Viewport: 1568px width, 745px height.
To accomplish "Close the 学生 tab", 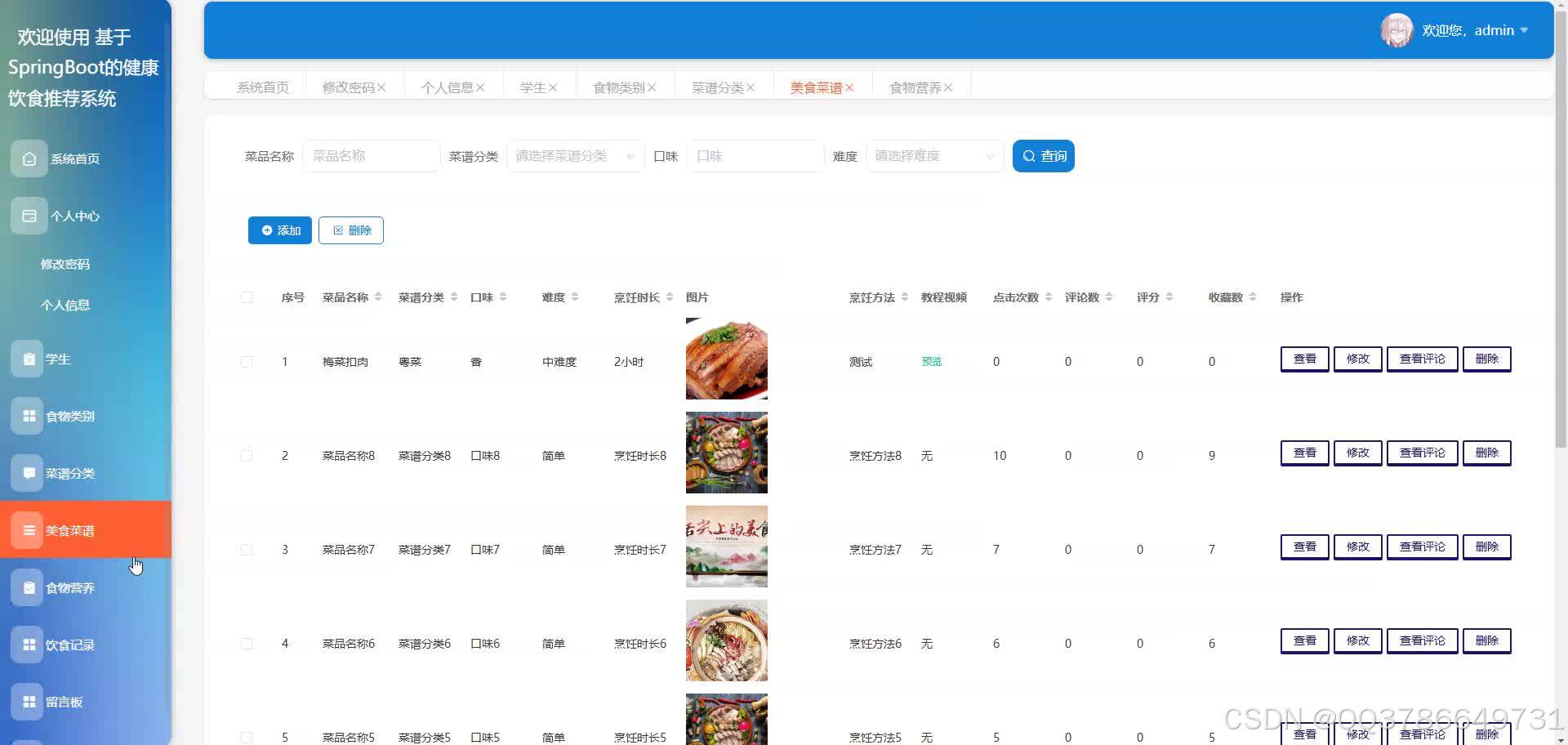I will (x=553, y=87).
